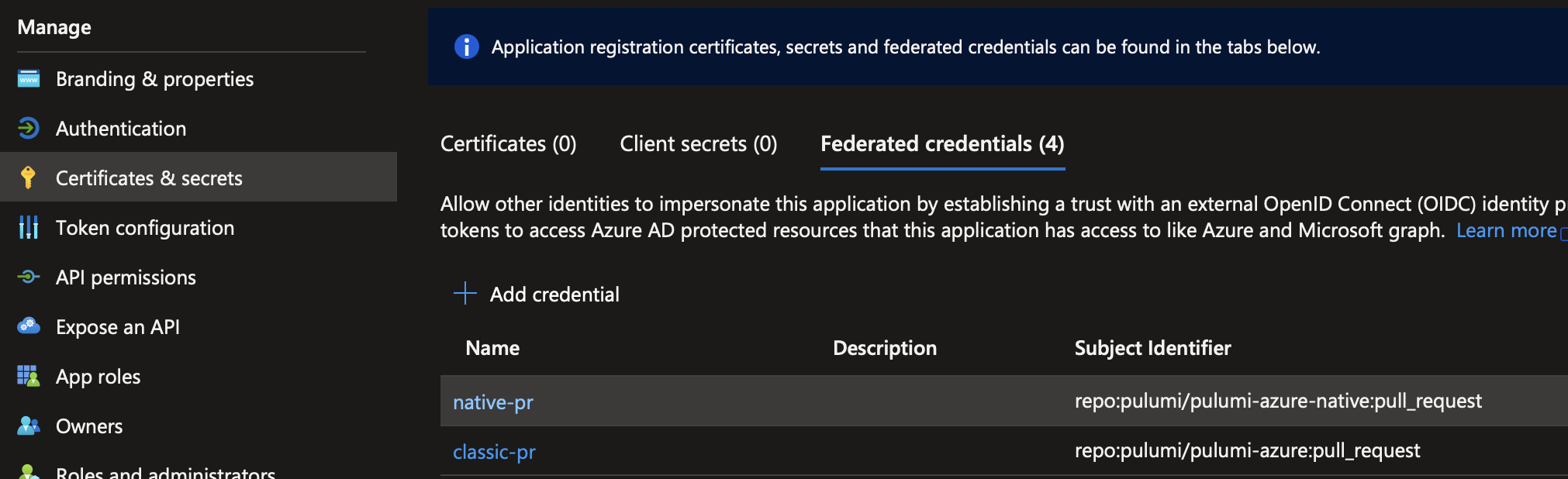1568x479 pixels.
Task: Click the Certificates & secrets key icon
Action: [29, 177]
